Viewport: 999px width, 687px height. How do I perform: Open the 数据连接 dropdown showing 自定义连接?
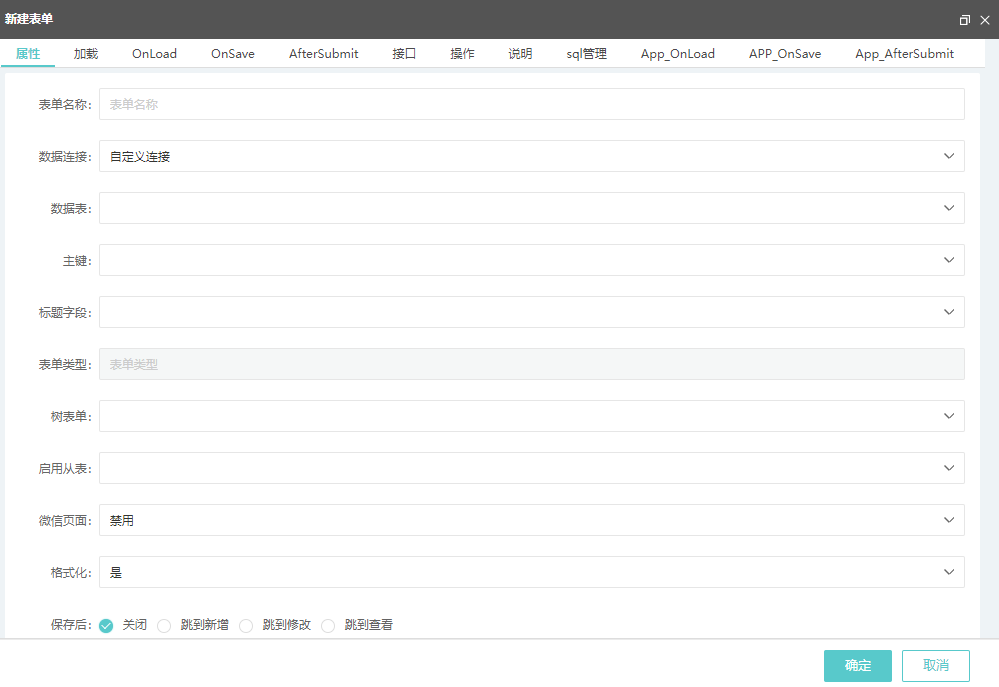click(531, 156)
